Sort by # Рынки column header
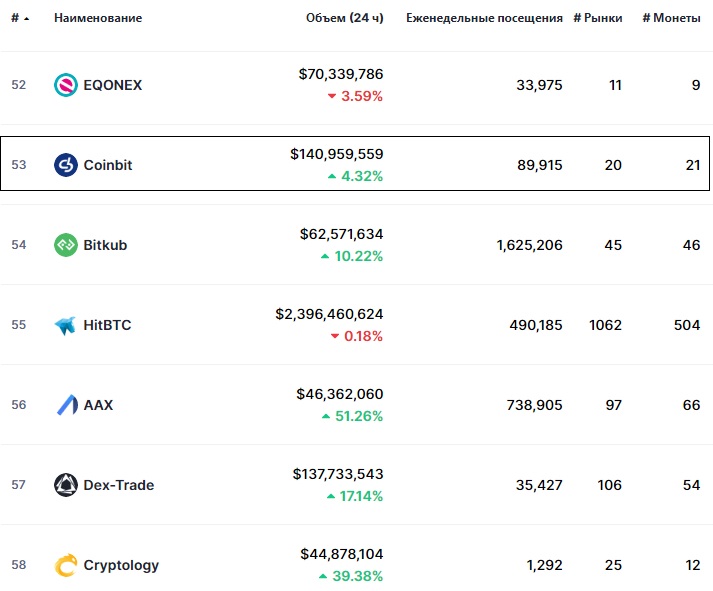 [x=598, y=18]
